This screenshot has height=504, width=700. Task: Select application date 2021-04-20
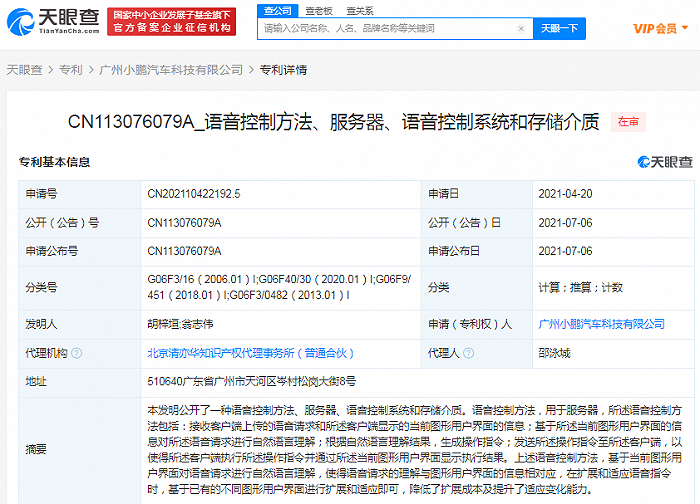tap(565, 194)
